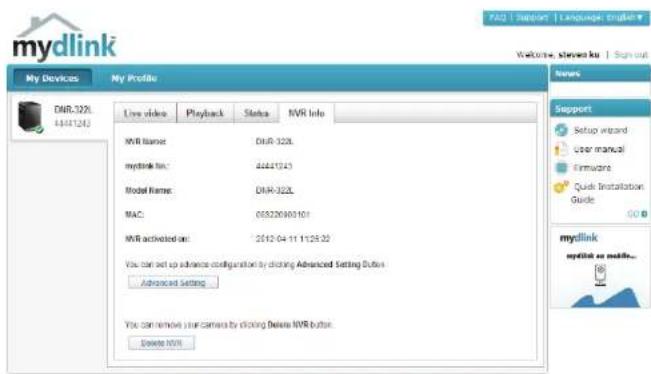Sign out of the account
This screenshot has width=651, height=374.
point(631,54)
